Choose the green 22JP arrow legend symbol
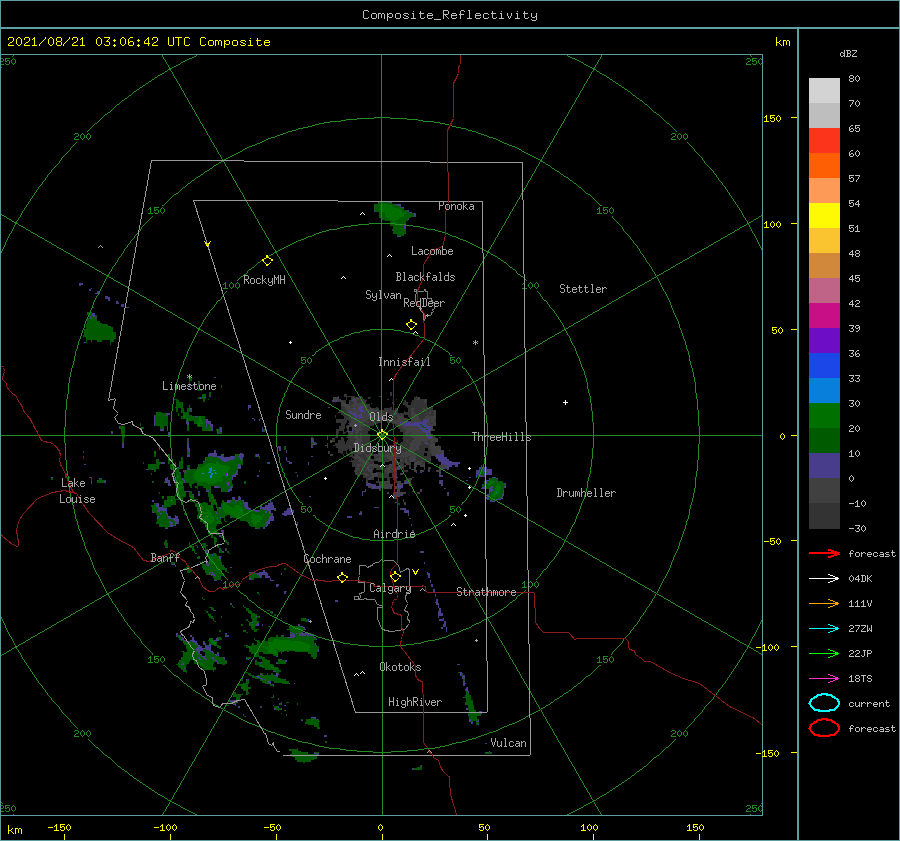This screenshot has width=900, height=841. (824, 653)
